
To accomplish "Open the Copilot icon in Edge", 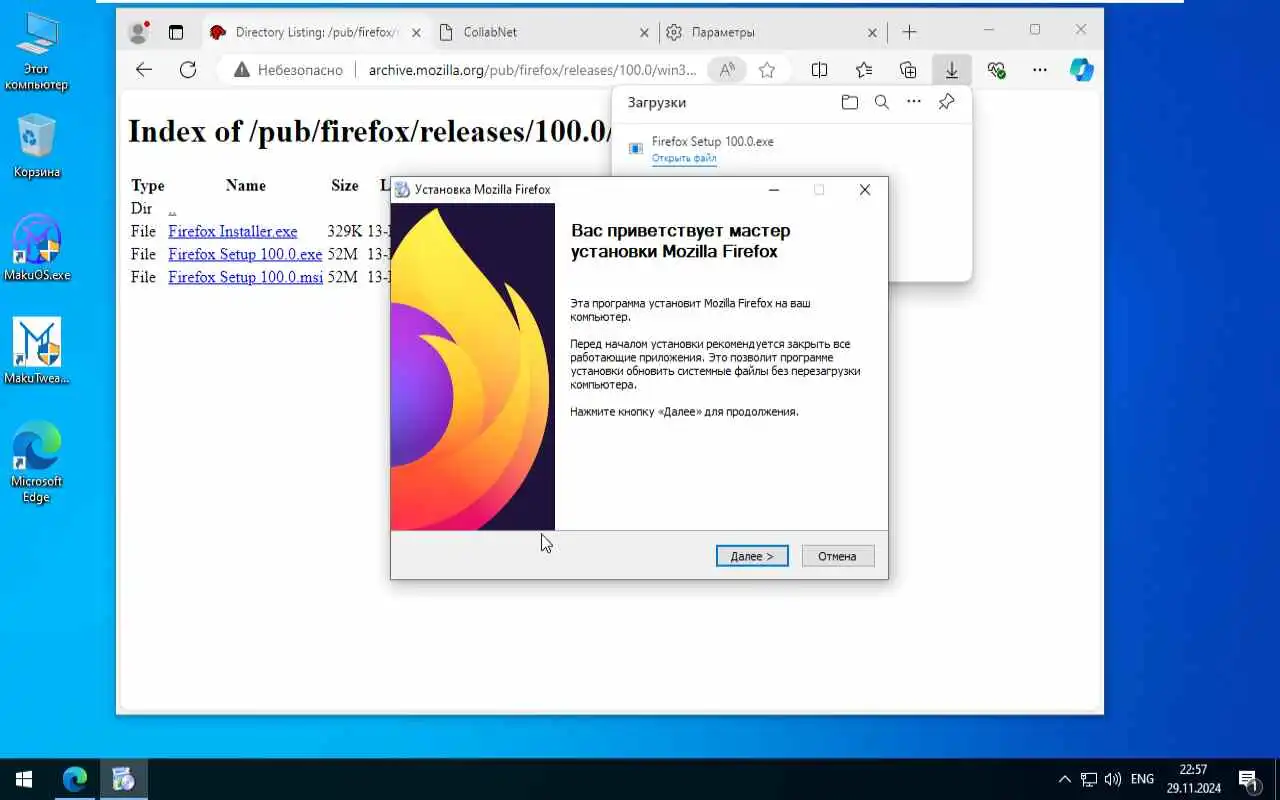I will point(1081,70).
